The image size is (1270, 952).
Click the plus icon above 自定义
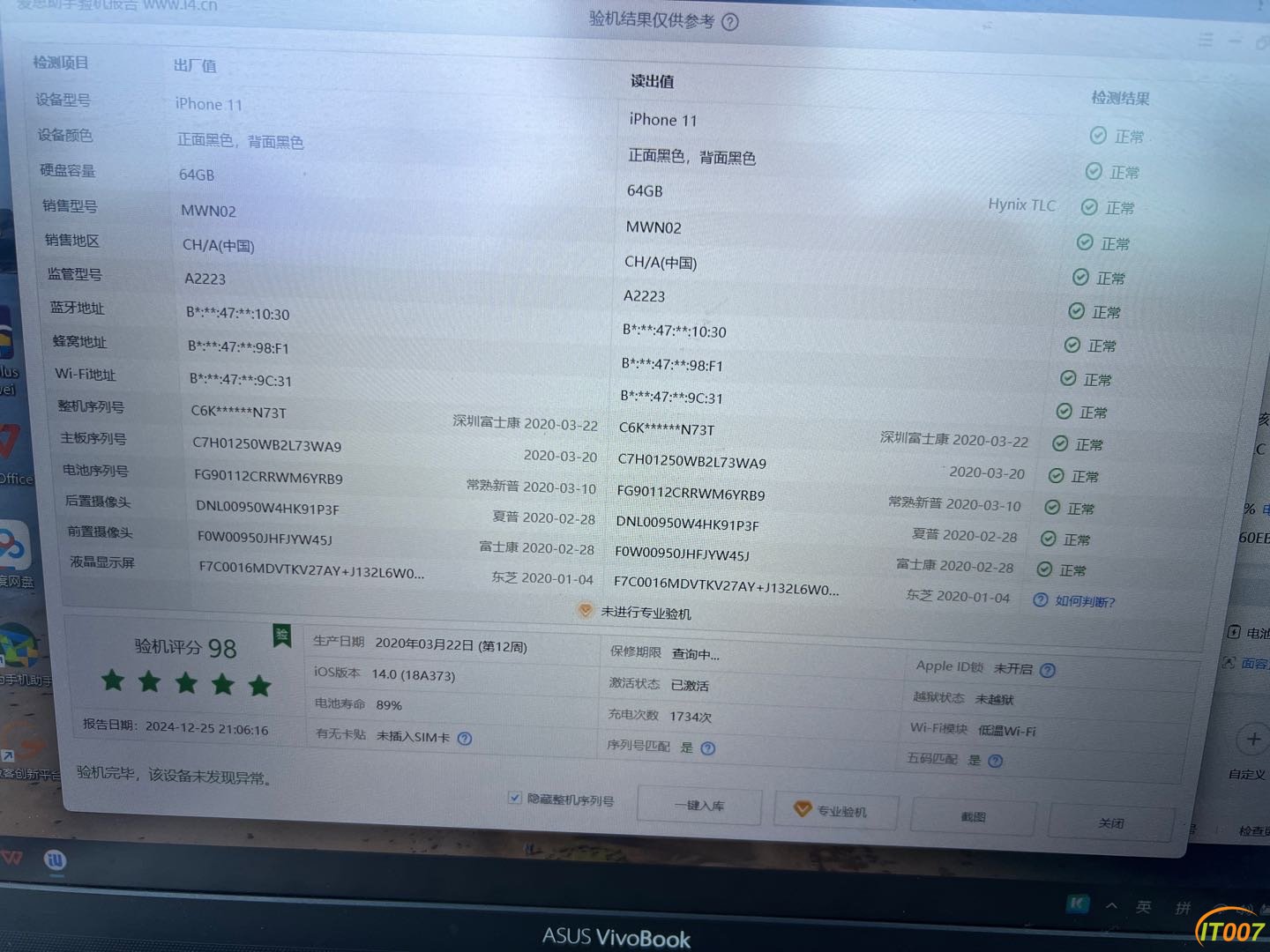tap(1252, 740)
